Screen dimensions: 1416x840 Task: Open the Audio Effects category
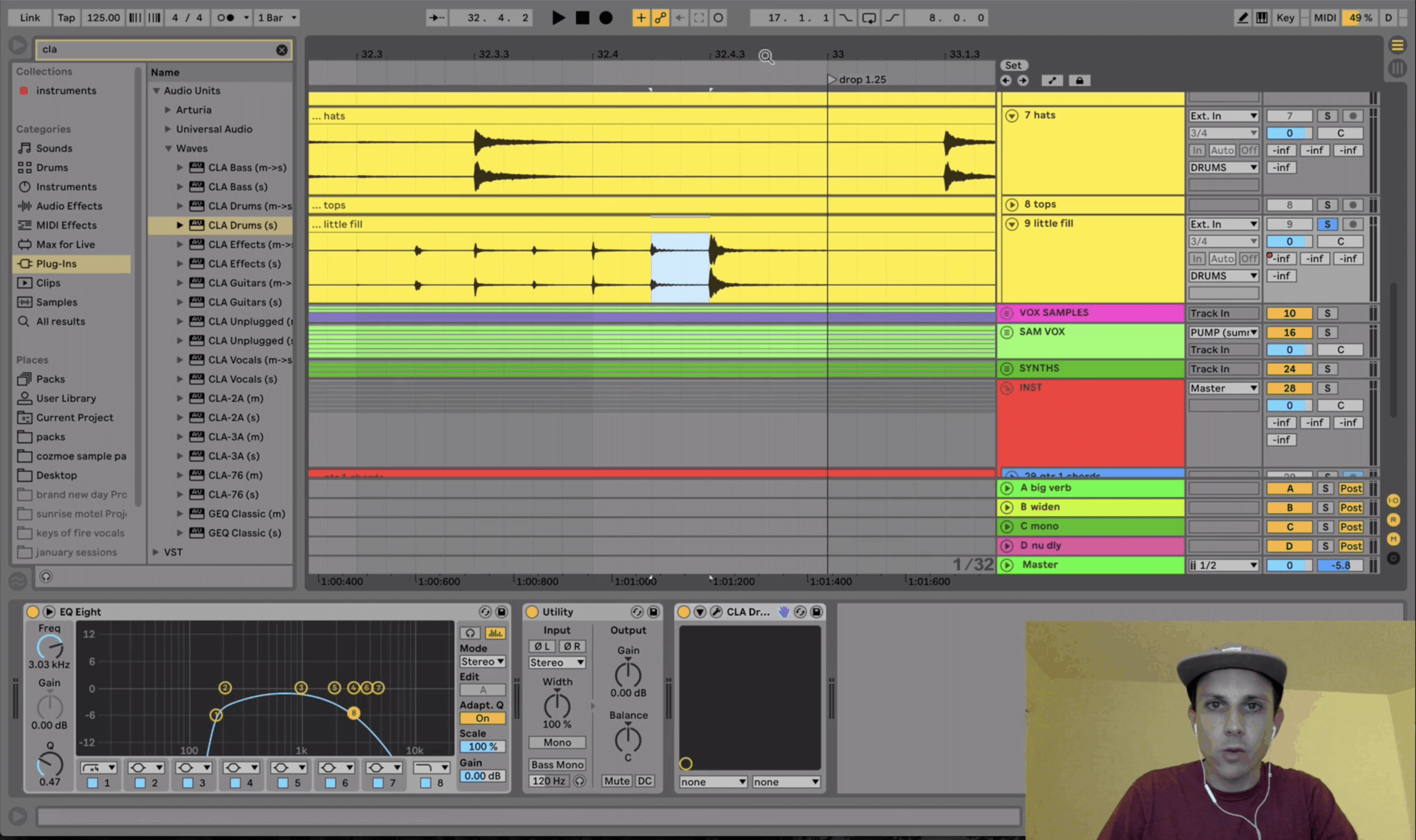69,206
